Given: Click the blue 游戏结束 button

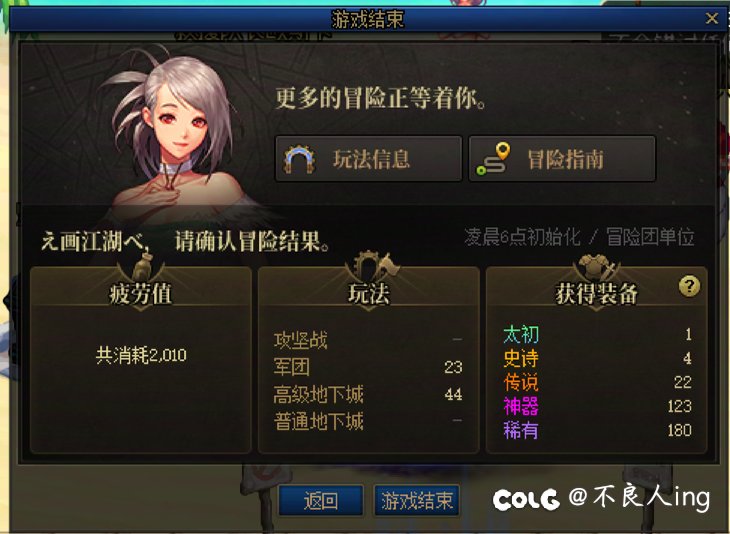Looking at the screenshot, I should click(417, 500).
